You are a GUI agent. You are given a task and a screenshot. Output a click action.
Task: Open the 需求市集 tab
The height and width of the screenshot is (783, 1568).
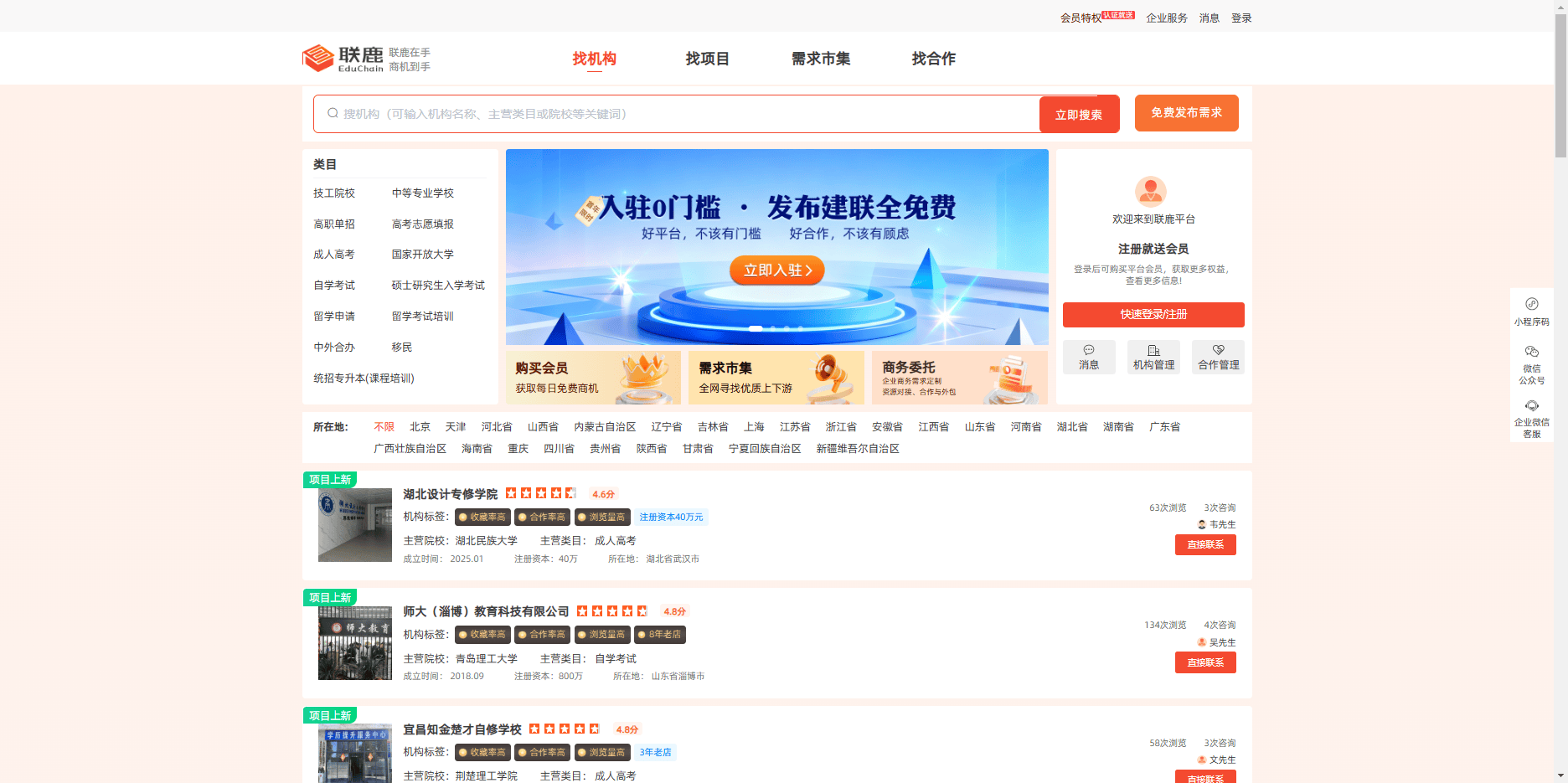coord(821,59)
